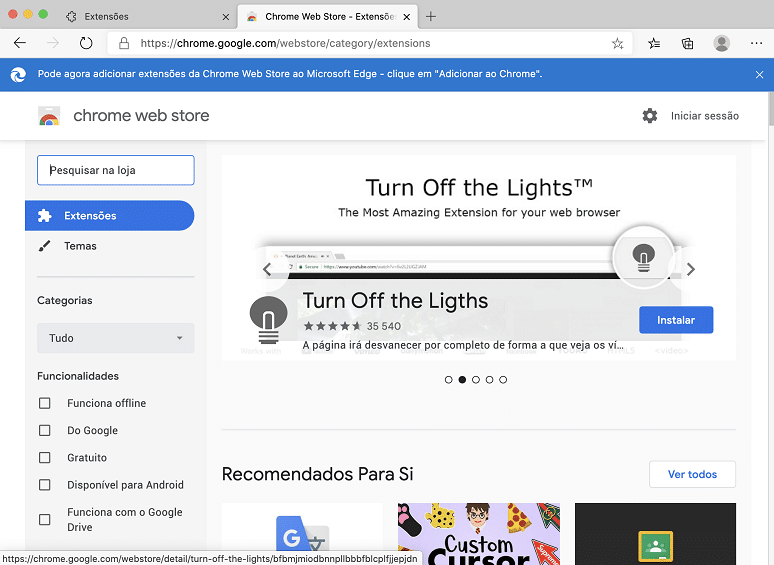Open the store settings gear icon
The height and width of the screenshot is (565, 774).
pos(650,116)
